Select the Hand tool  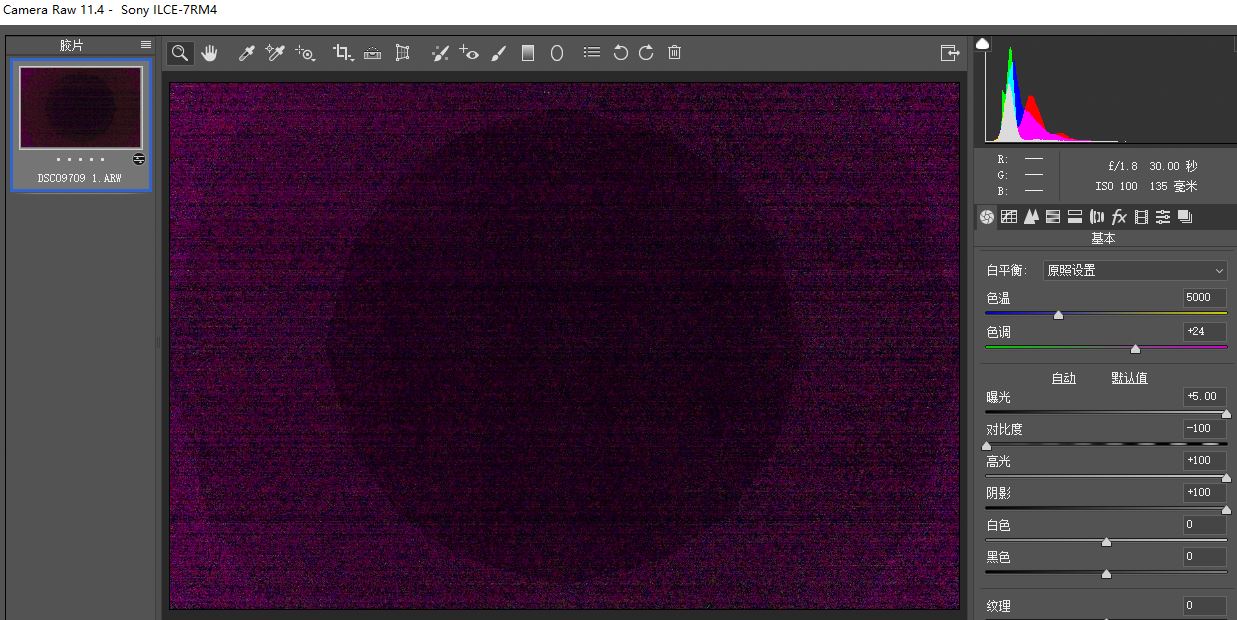click(209, 53)
